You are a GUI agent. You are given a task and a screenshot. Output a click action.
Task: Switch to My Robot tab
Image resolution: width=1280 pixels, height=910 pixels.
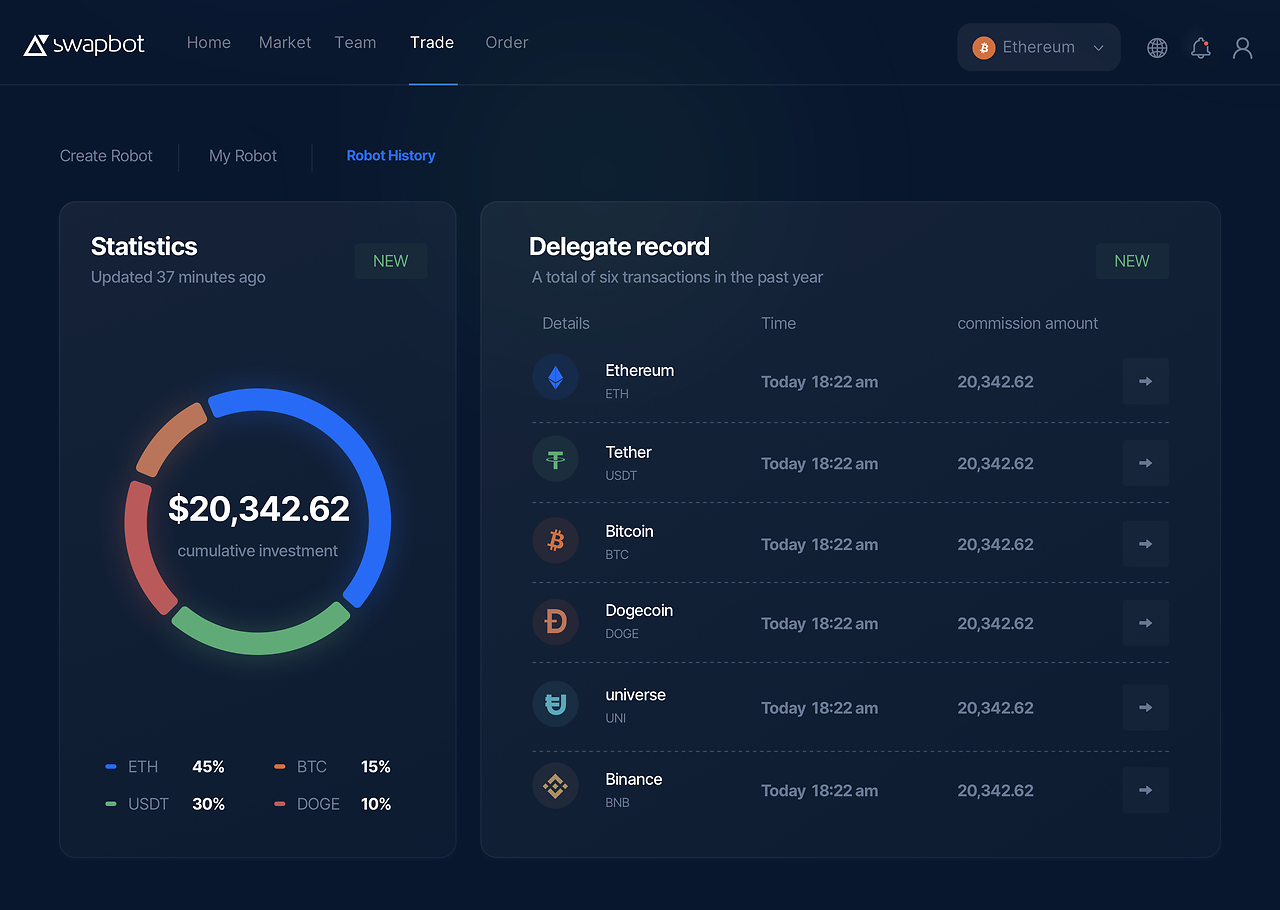coord(243,156)
